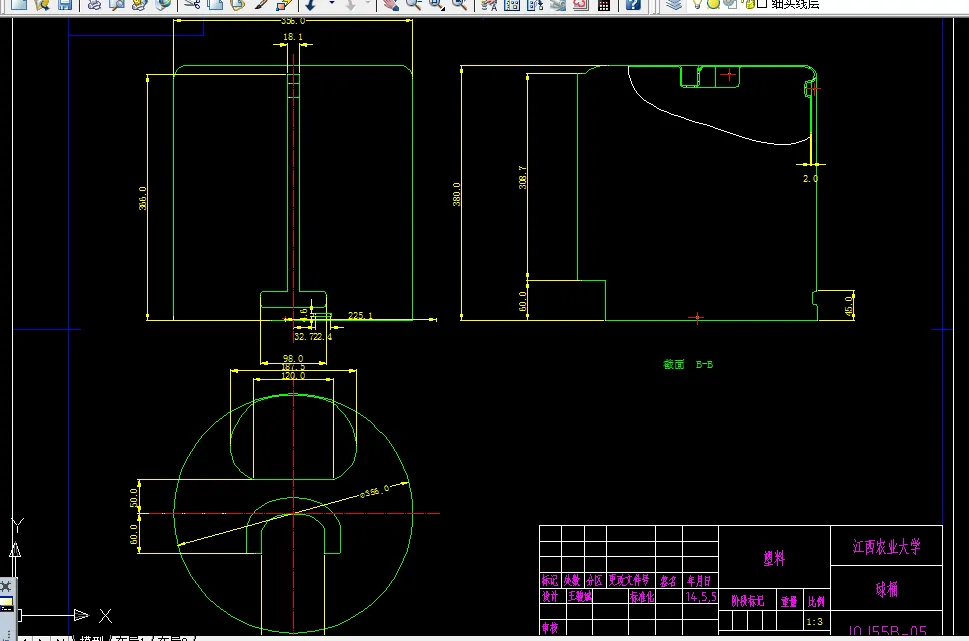Open the Properties palette icon

pyautogui.click(x=489, y=4)
